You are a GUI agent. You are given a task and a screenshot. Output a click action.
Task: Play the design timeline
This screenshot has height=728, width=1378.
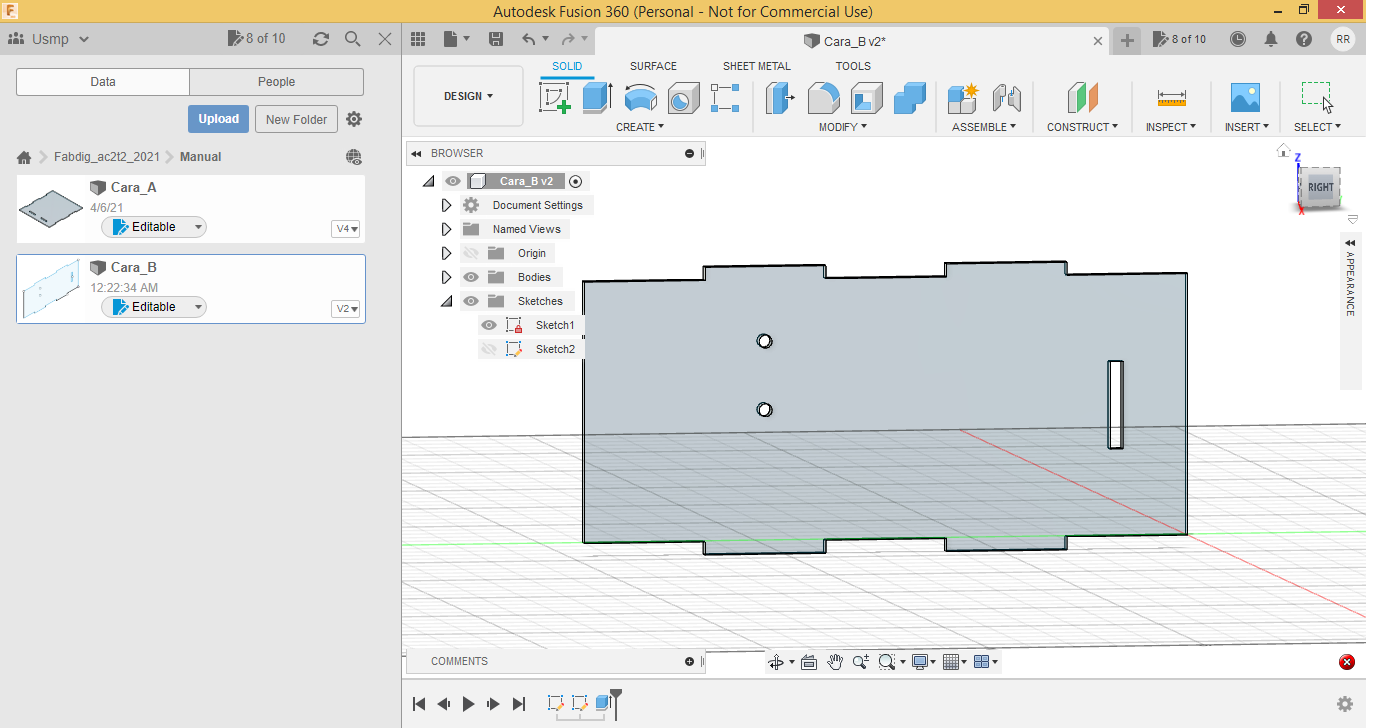(468, 704)
